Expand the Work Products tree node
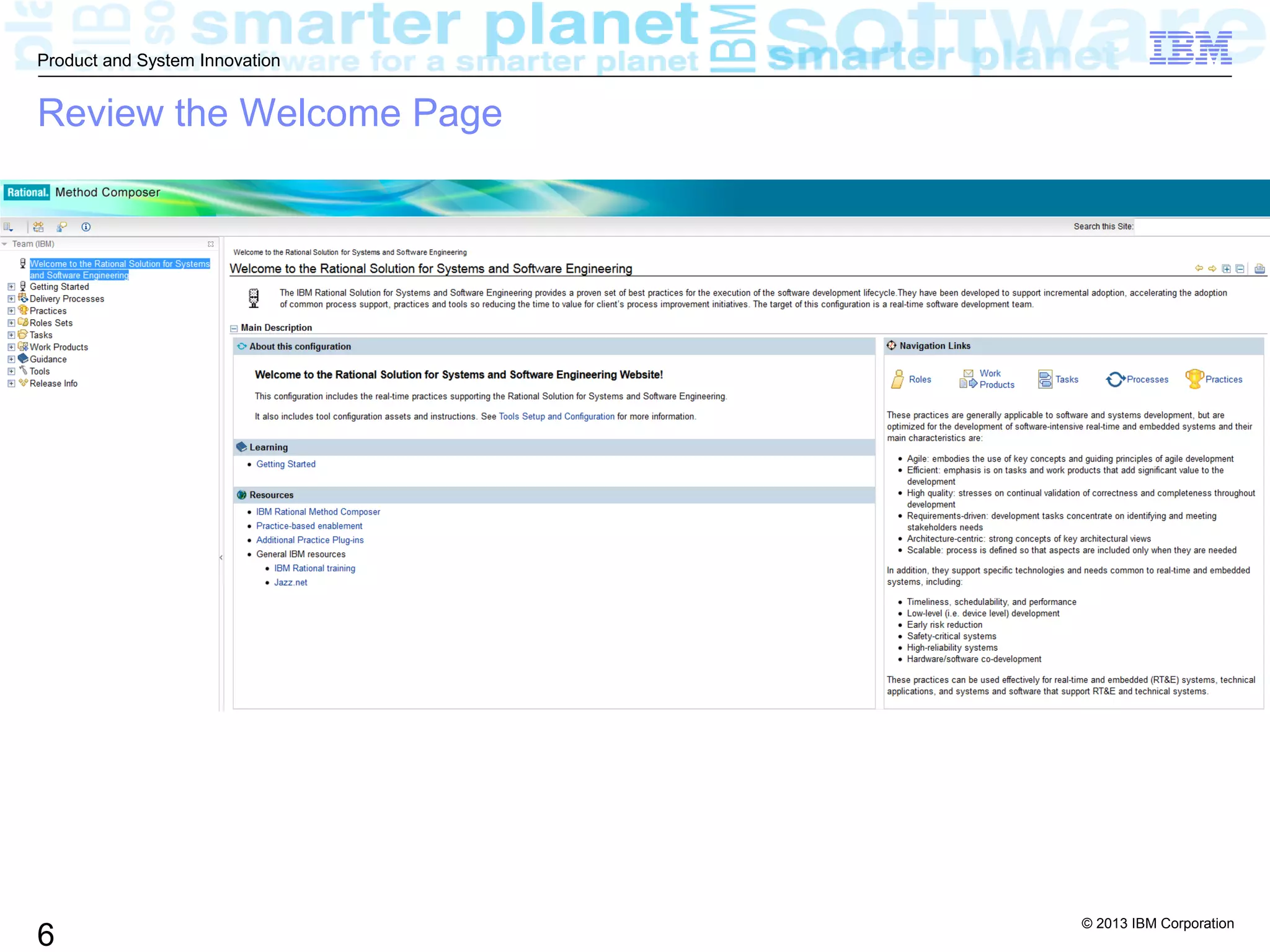This screenshot has width=1270, height=952. (x=11, y=347)
